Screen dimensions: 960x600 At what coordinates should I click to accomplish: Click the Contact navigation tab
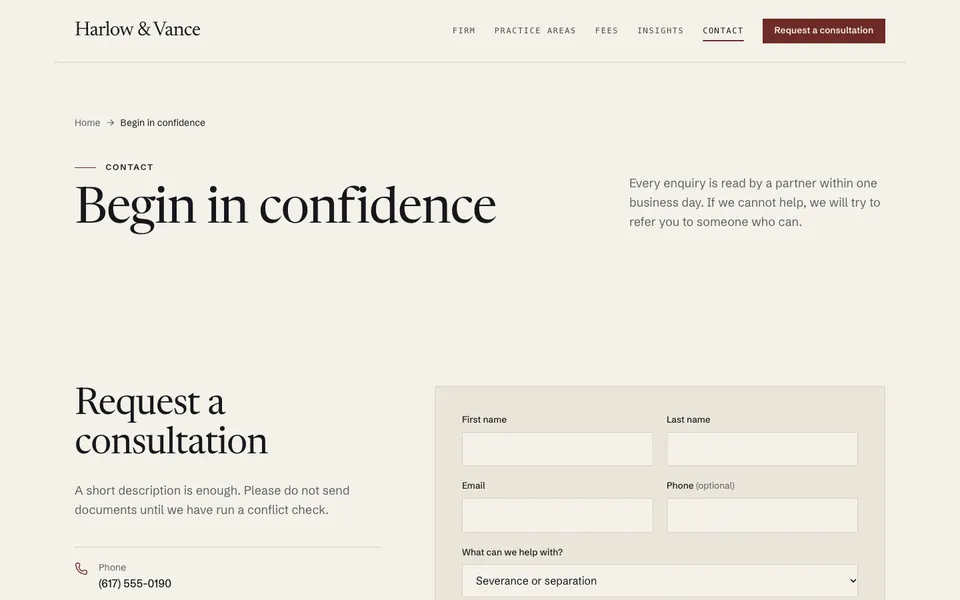723,31
